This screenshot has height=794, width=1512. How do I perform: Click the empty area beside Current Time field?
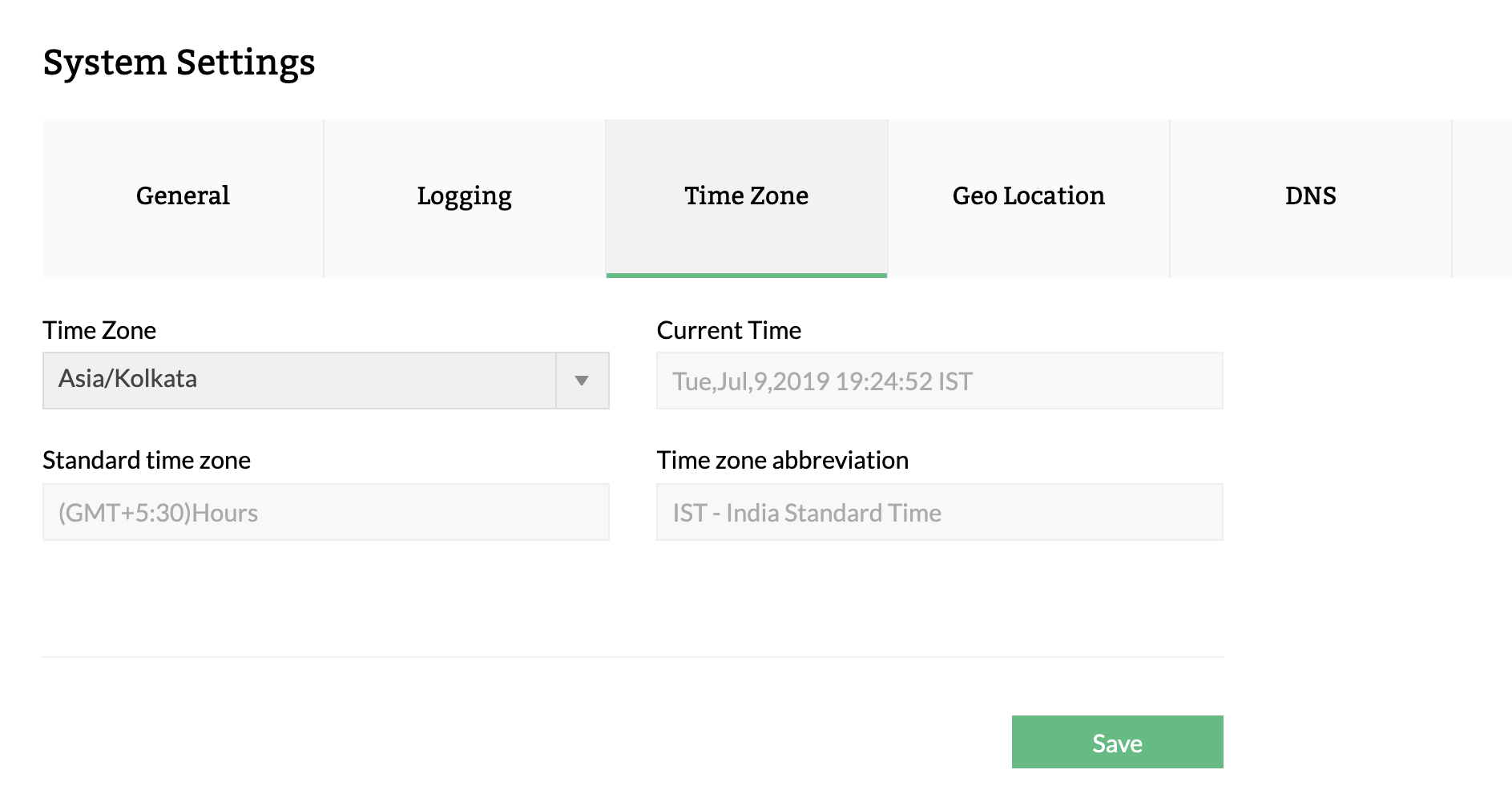click(x=1362, y=381)
